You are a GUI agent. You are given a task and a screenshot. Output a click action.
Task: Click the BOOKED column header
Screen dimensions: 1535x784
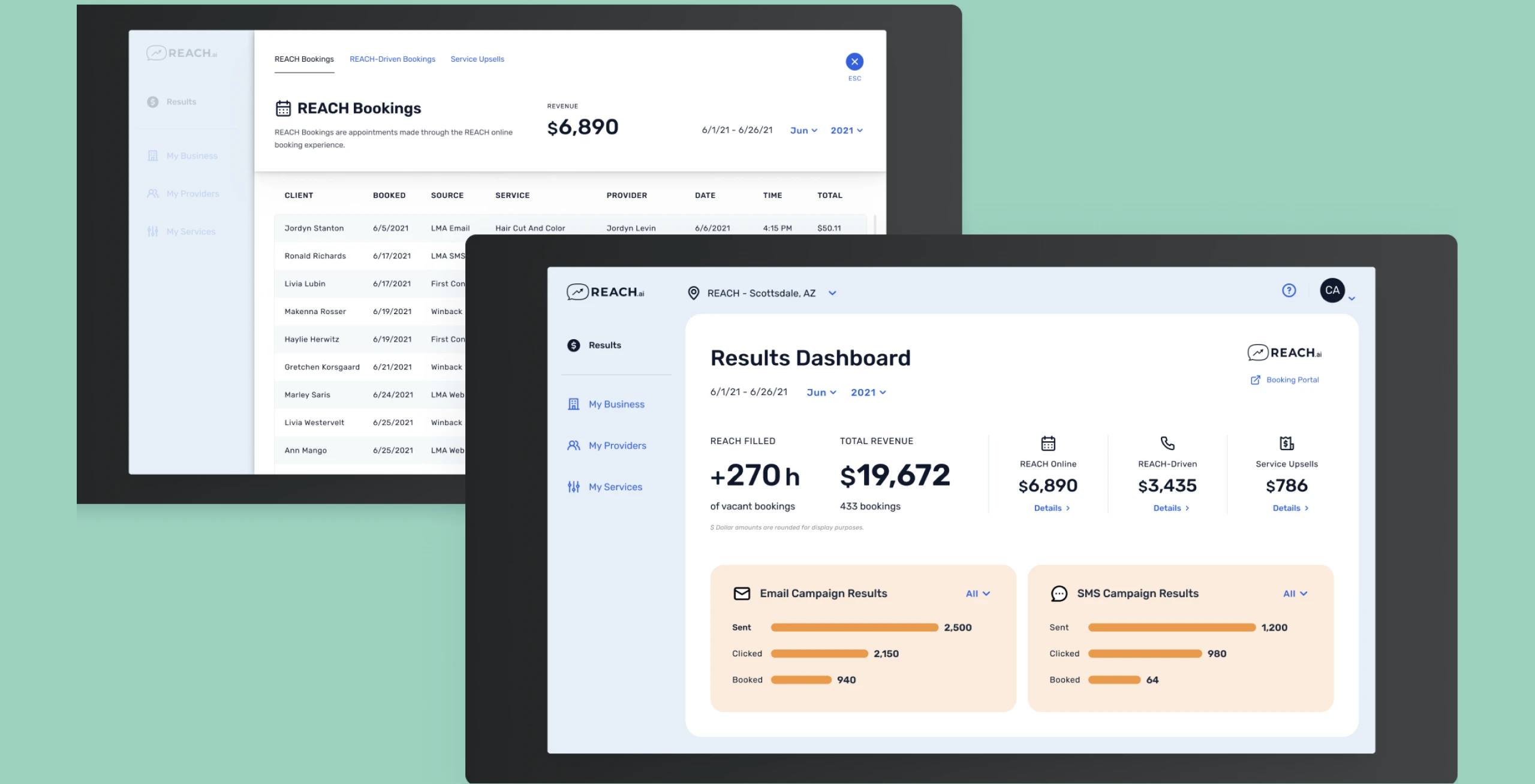pos(389,195)
